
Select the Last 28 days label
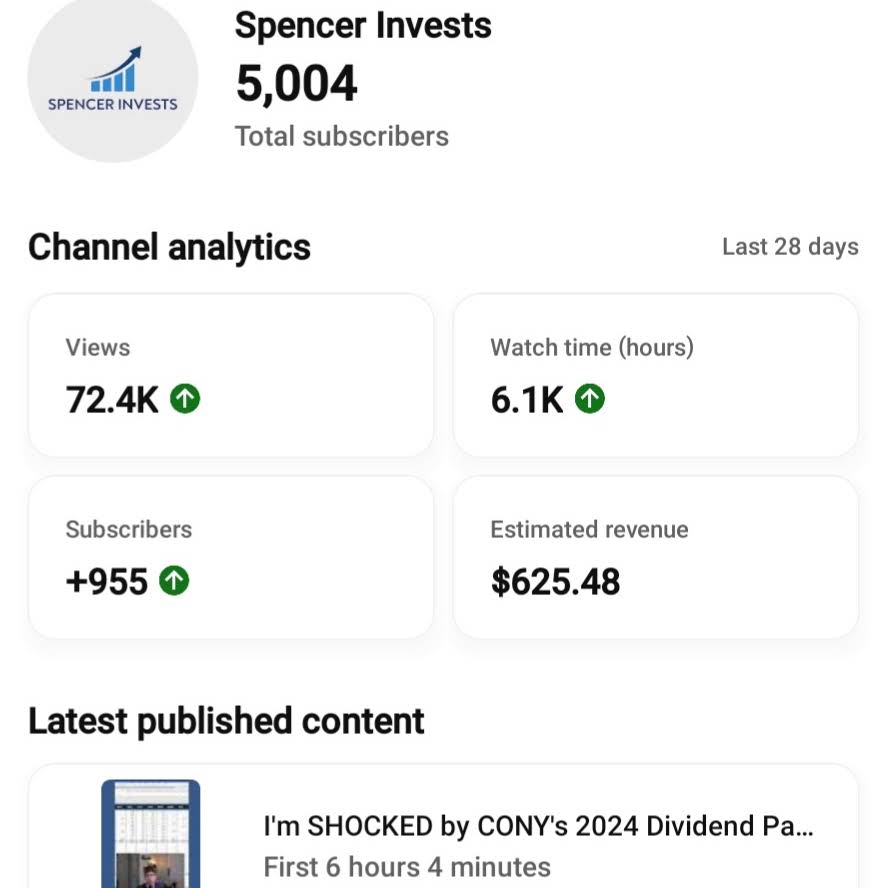tap(790, 247)
